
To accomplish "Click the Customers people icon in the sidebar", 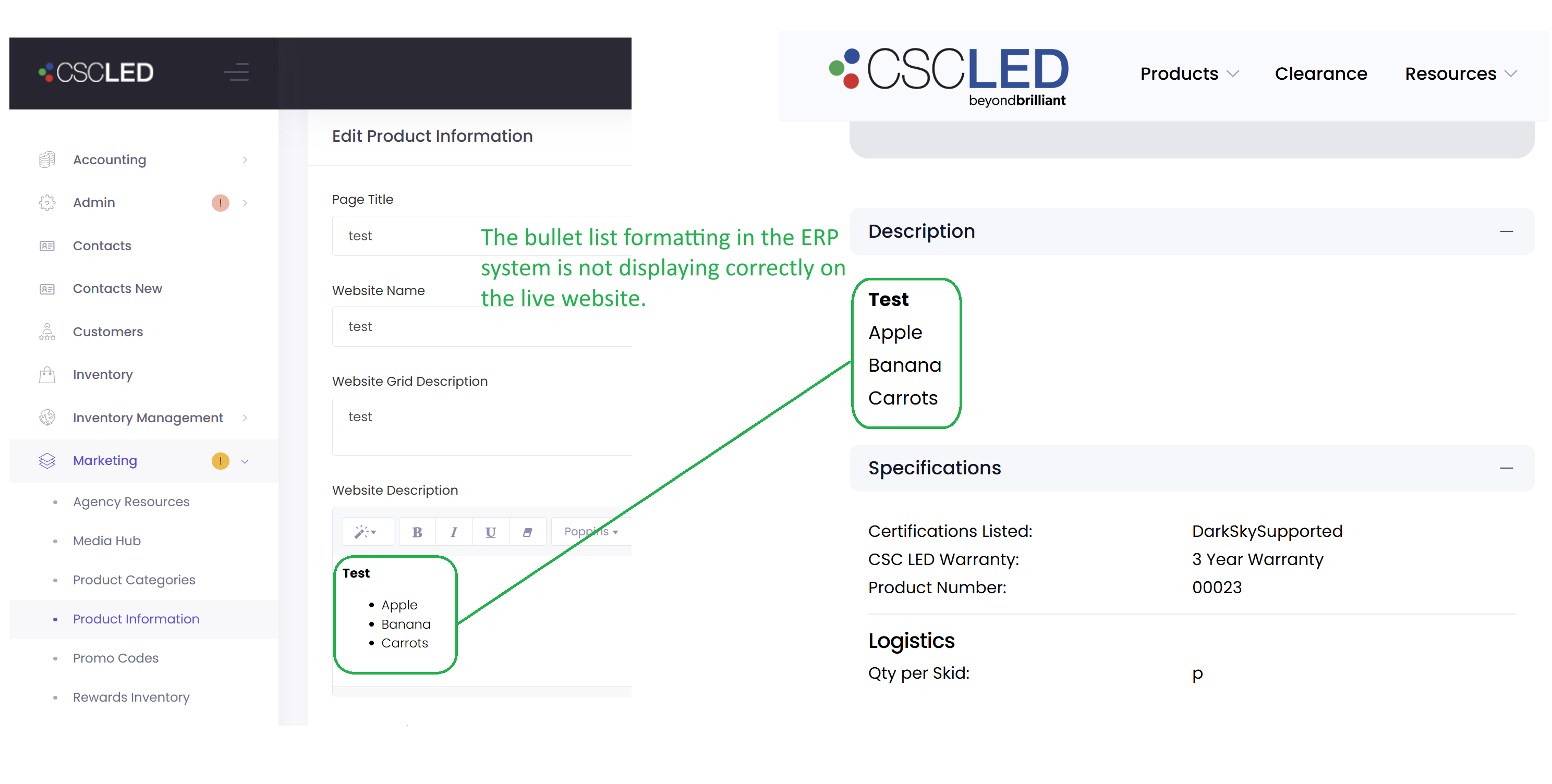I will coord(47,332).
